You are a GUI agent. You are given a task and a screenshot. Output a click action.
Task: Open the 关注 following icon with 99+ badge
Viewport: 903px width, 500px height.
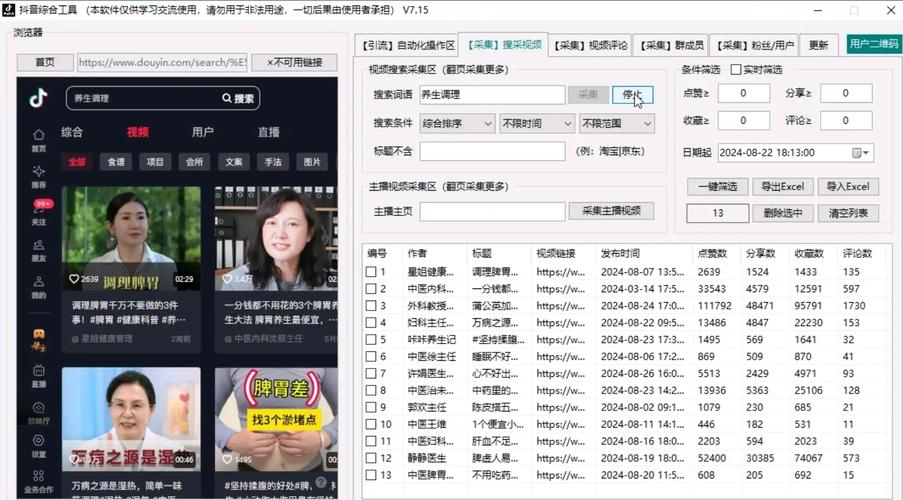tap(39, 208)
